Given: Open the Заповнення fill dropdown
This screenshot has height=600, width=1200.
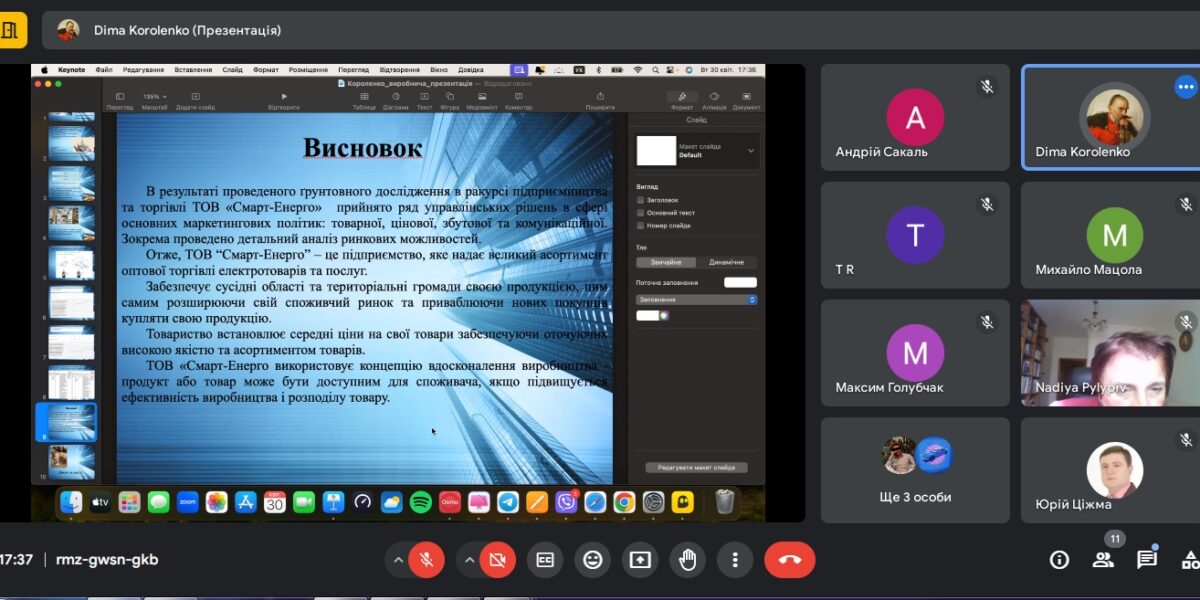Looking at the screenshot, I should coord(696,299).
